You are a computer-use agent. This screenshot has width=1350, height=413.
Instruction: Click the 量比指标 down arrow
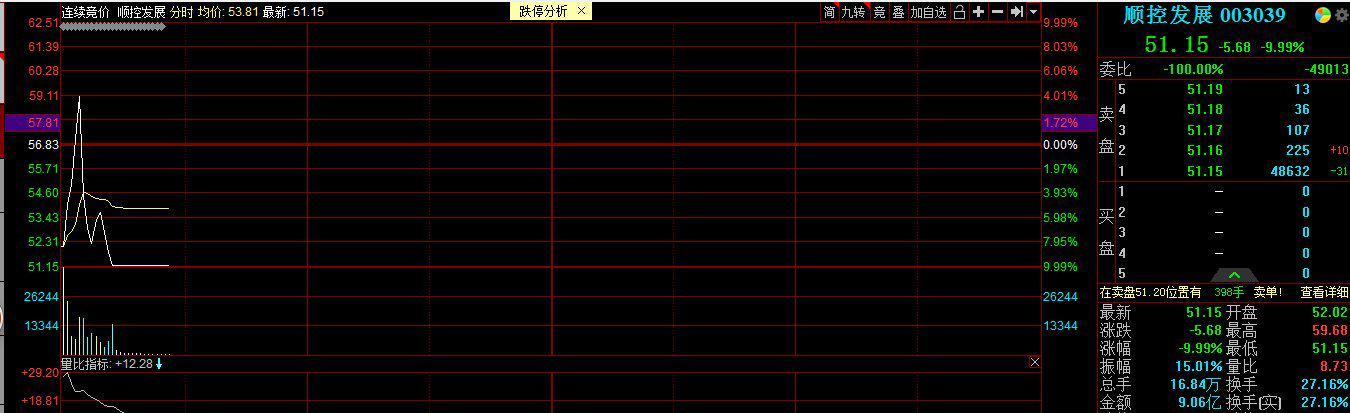pos(159,363)
